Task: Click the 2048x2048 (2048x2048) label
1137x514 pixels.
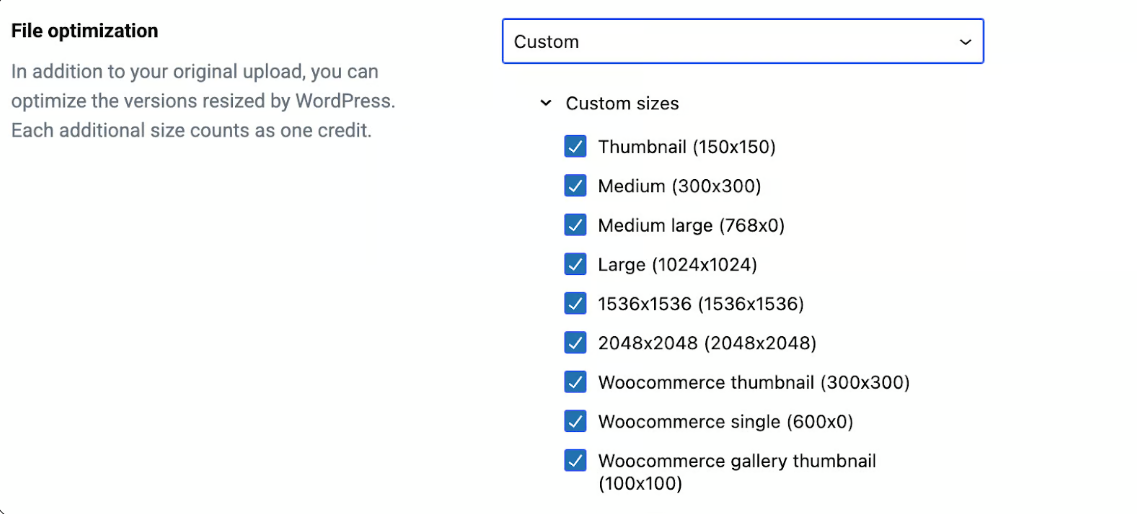Action: tap(707, 343)
